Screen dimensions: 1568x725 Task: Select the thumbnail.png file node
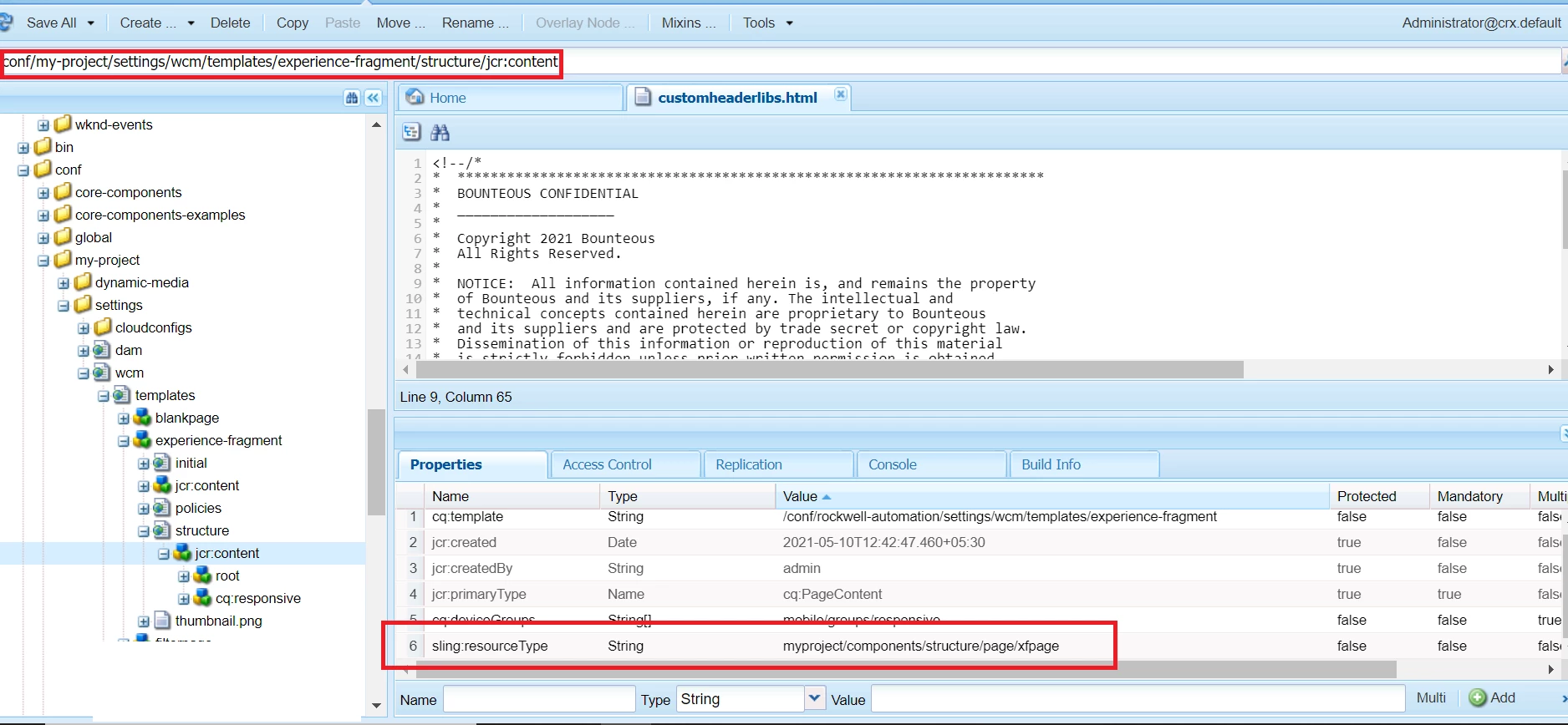click(x=218, y=621)
